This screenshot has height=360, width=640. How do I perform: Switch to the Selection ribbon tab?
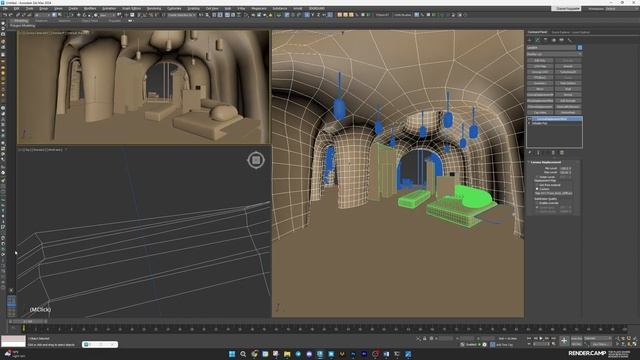pyautogui.click(x=64, y=21)
